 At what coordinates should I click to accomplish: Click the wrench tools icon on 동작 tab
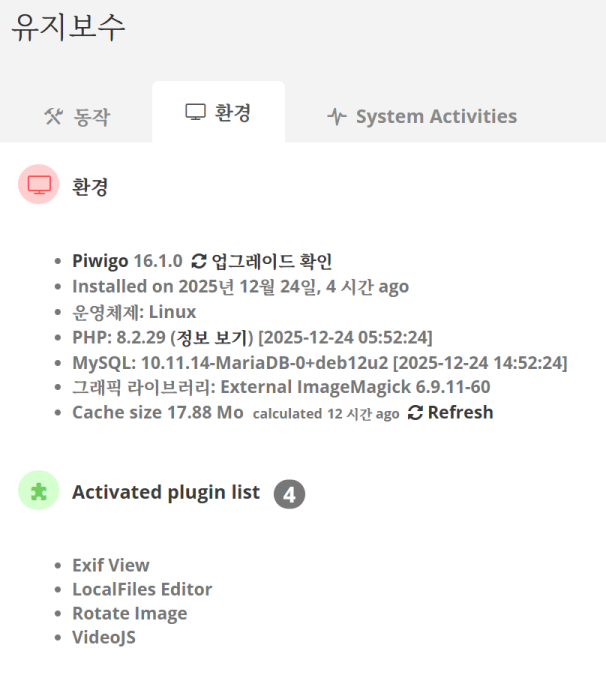[53, 116]
